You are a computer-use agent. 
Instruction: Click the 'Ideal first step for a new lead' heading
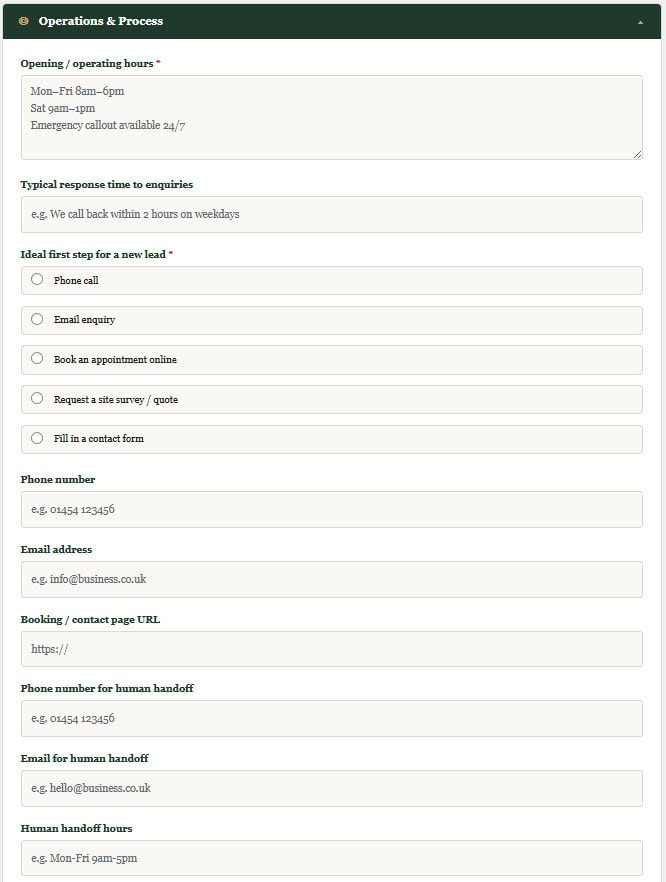point(93,254)
